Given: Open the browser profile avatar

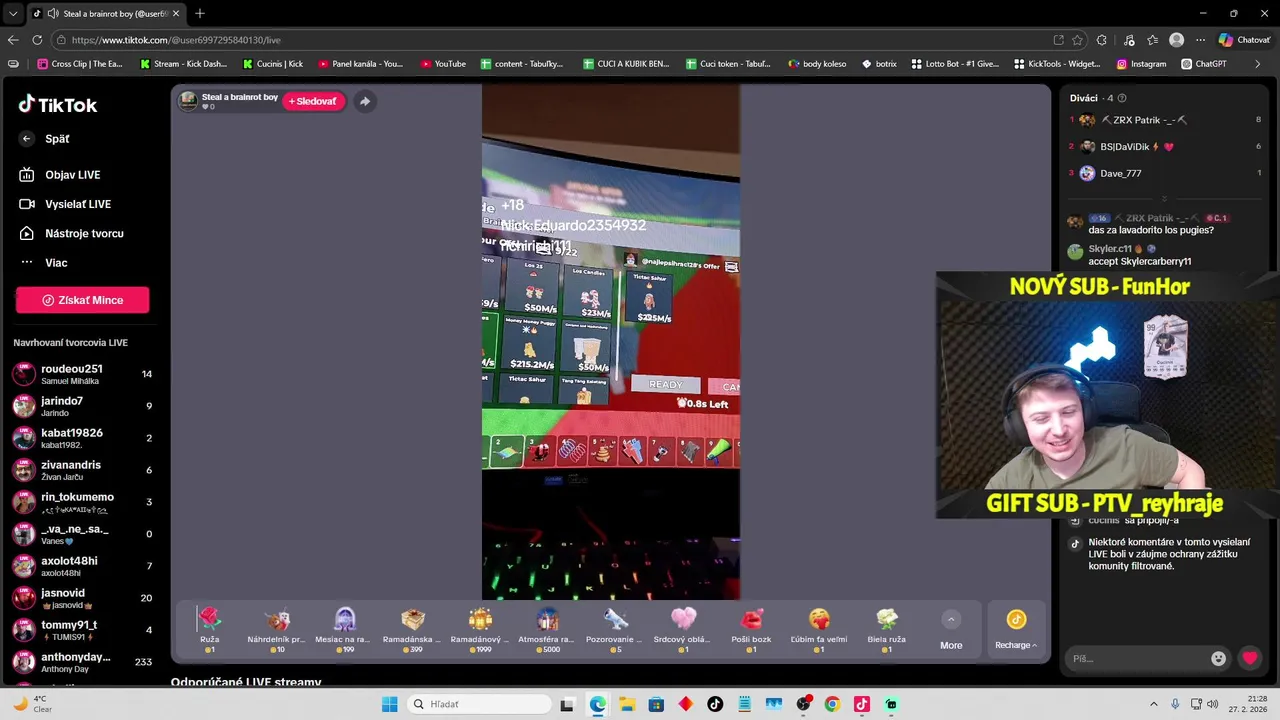Looking at the screenshot, I should pos(1177,40).
